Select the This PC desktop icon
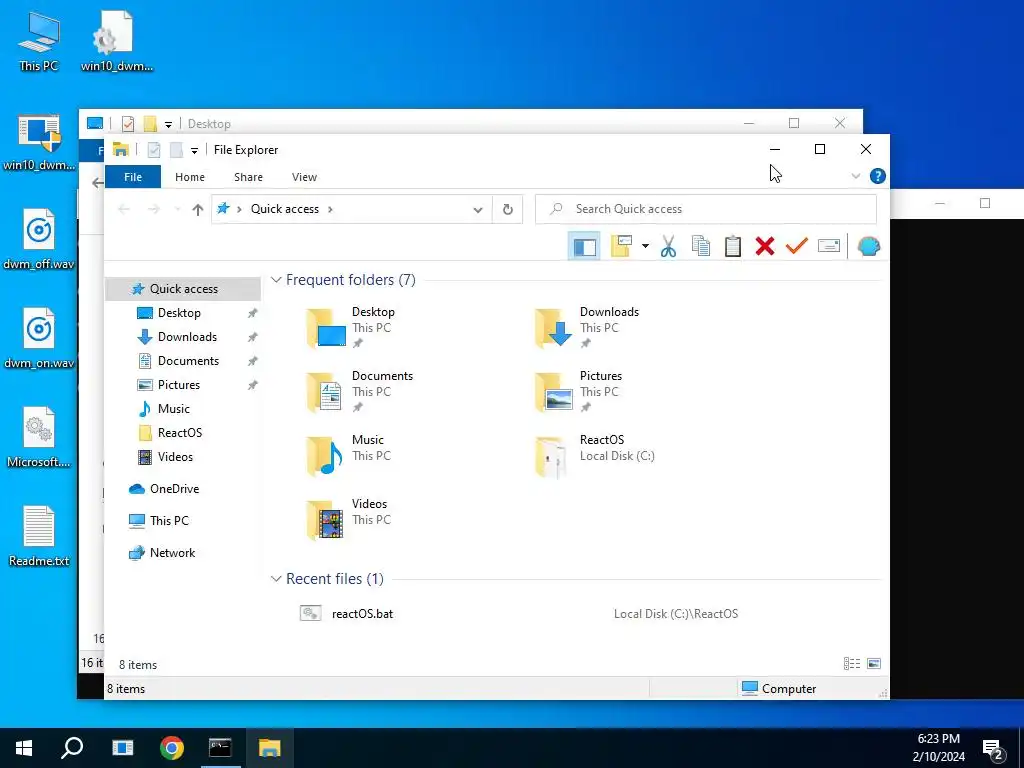 pos(39,41)
